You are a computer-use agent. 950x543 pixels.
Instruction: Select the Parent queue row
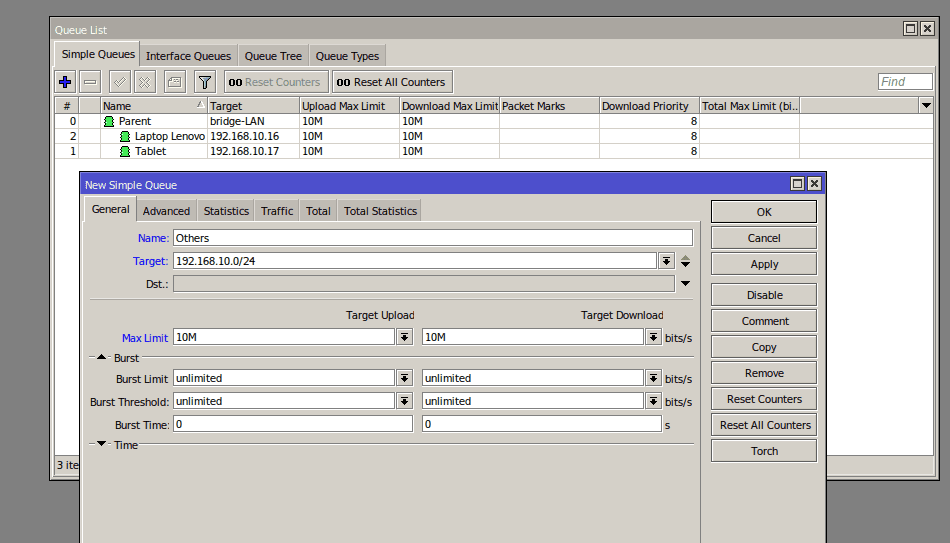[493, 121]
